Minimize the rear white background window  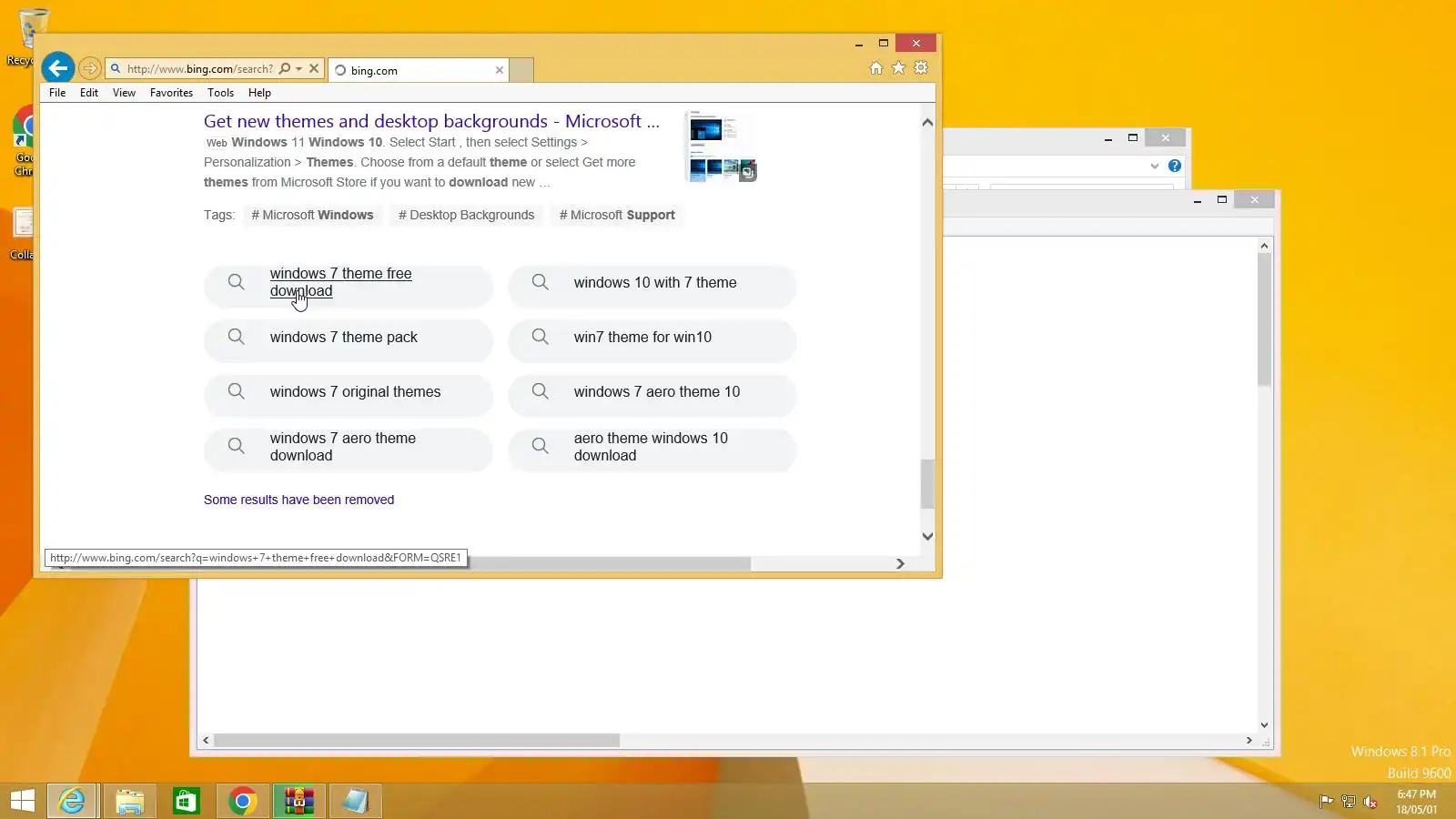(1198, 200)
